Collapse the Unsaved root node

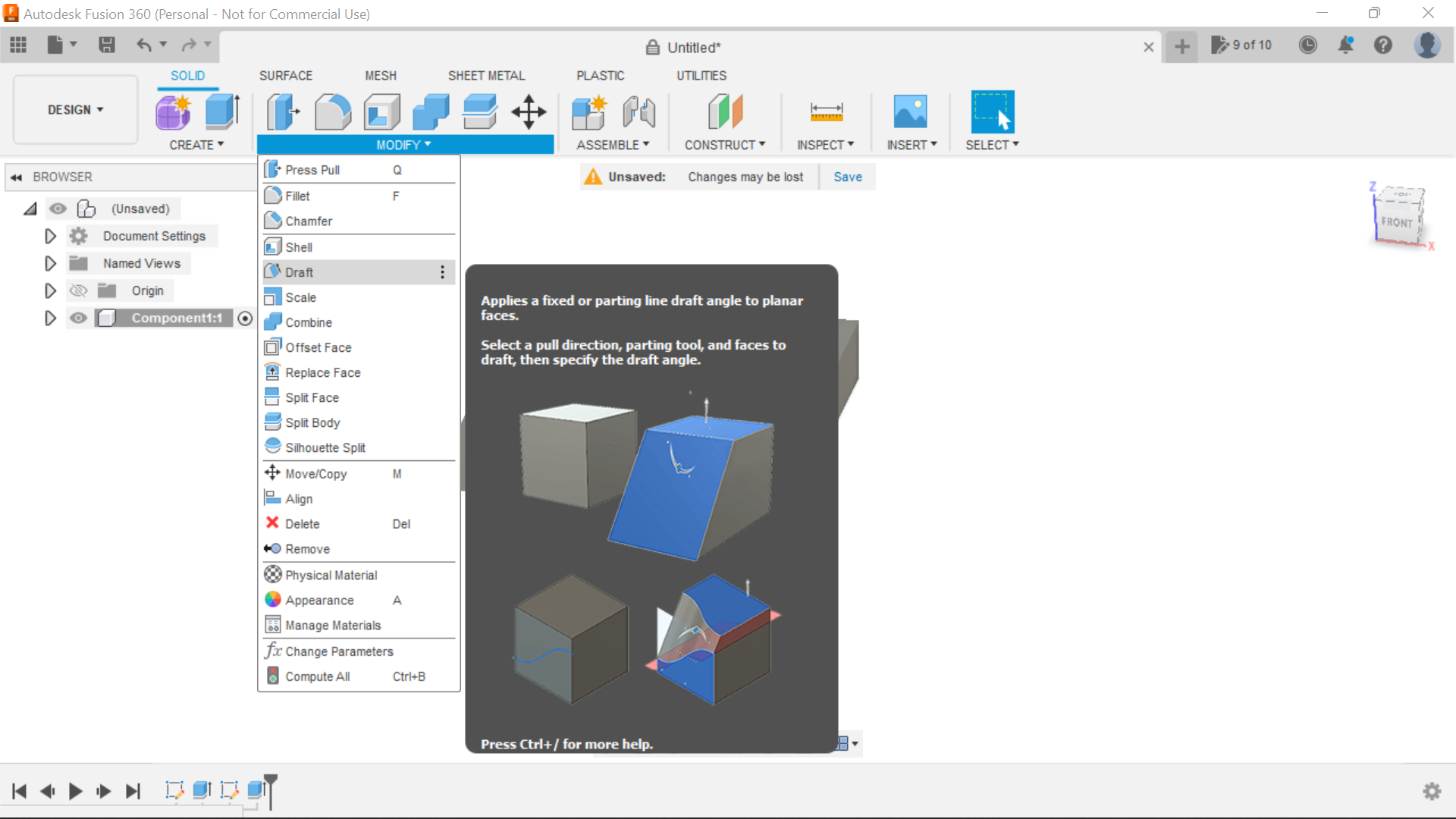30,209
